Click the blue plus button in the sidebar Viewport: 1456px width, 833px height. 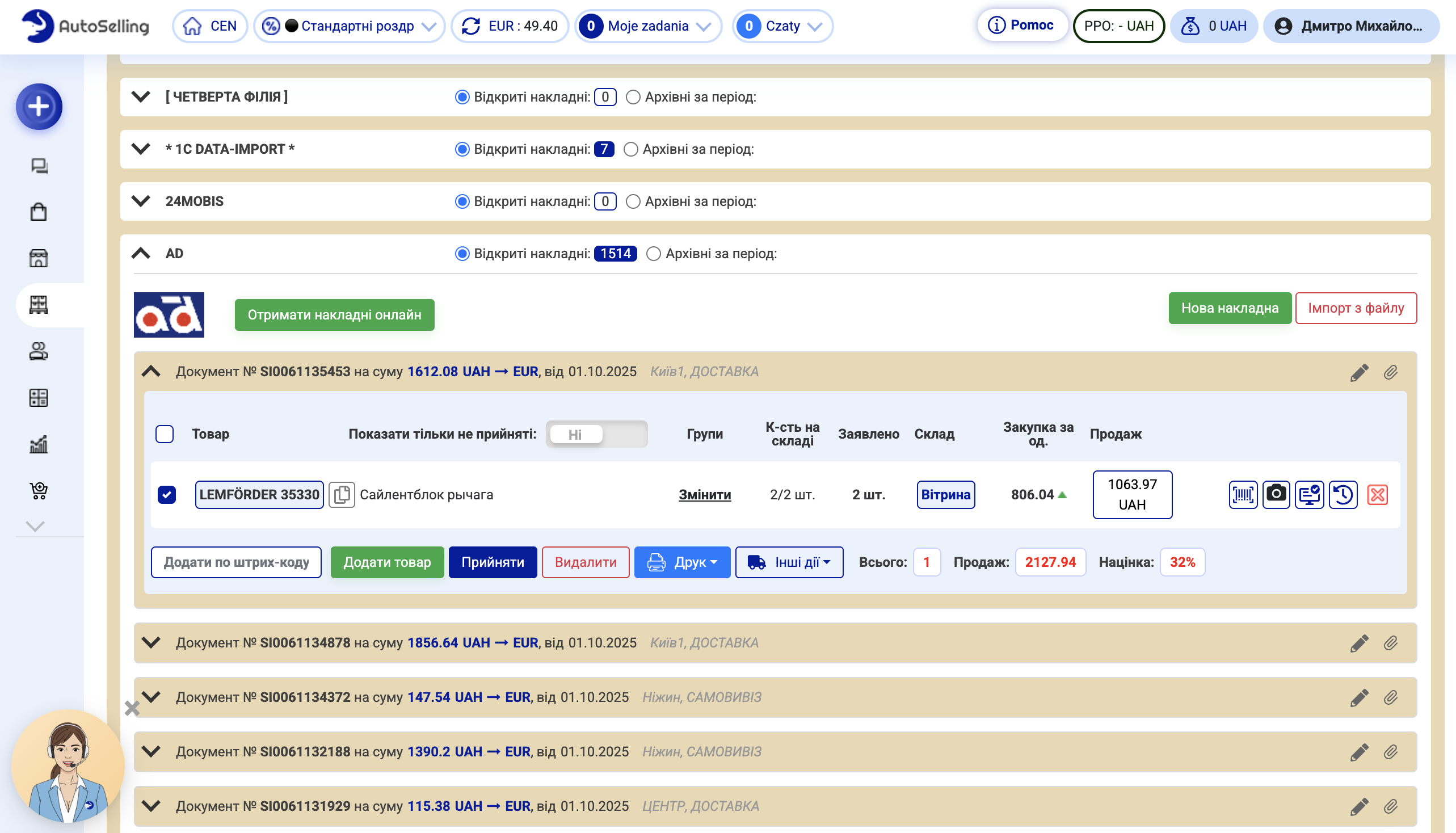coord(39,107)
